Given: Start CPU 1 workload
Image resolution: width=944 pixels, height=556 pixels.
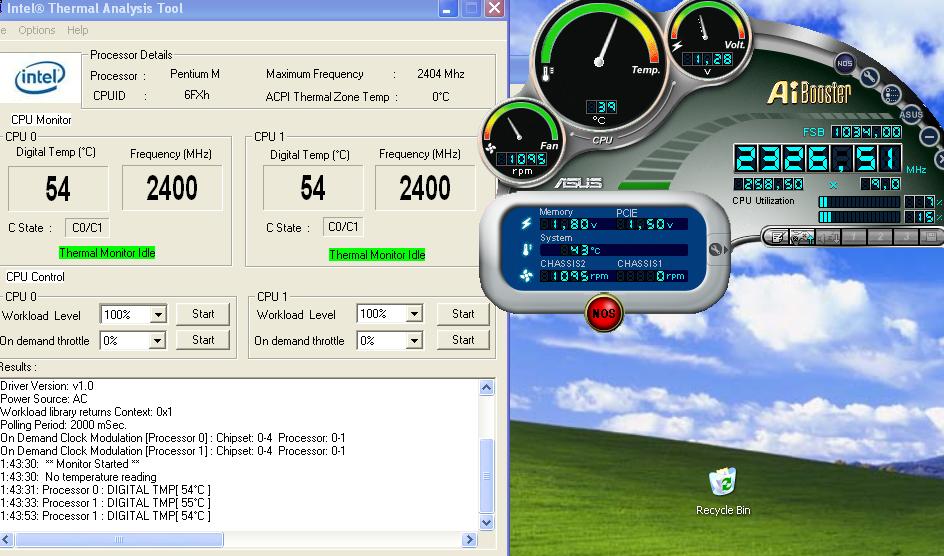Looking at the screenshot, I should (463, 314).
